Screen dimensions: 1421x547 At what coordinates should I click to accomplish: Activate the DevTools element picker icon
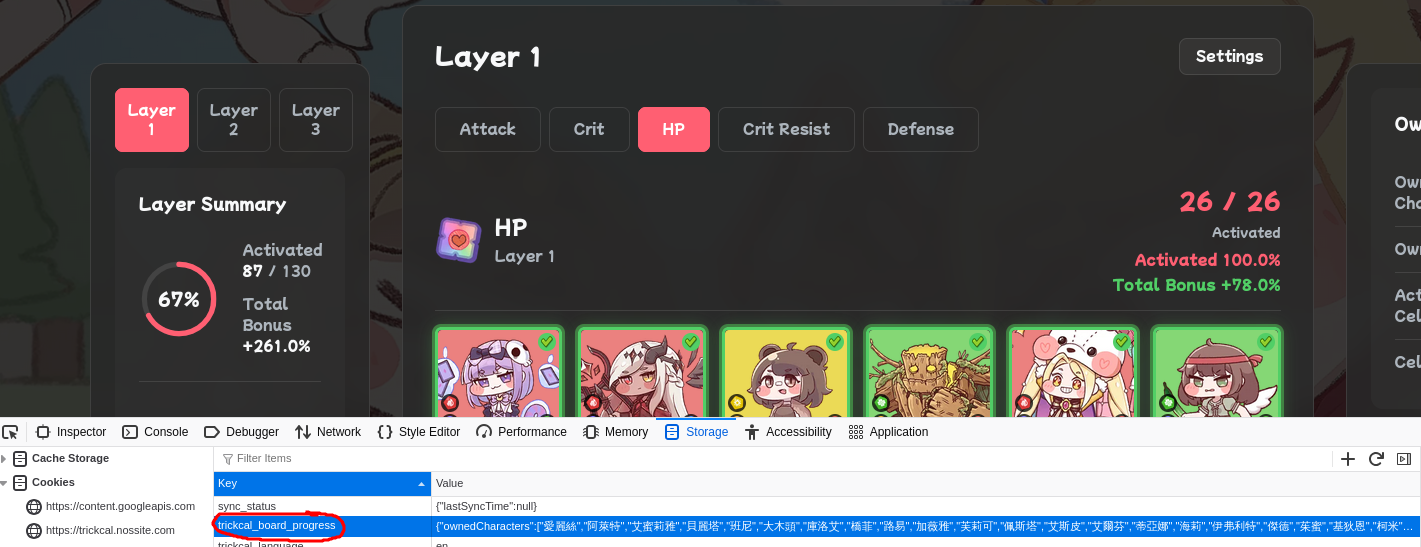click(11, 432)
